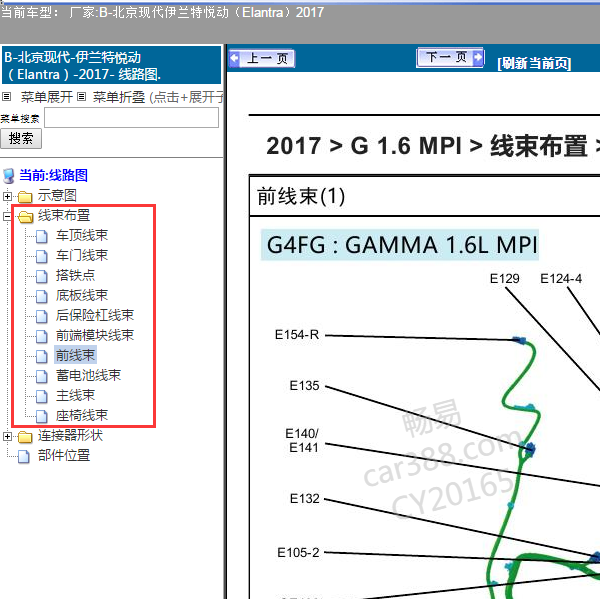Click page icon next to 底板线束
The image size is (600, 599).
42,297
